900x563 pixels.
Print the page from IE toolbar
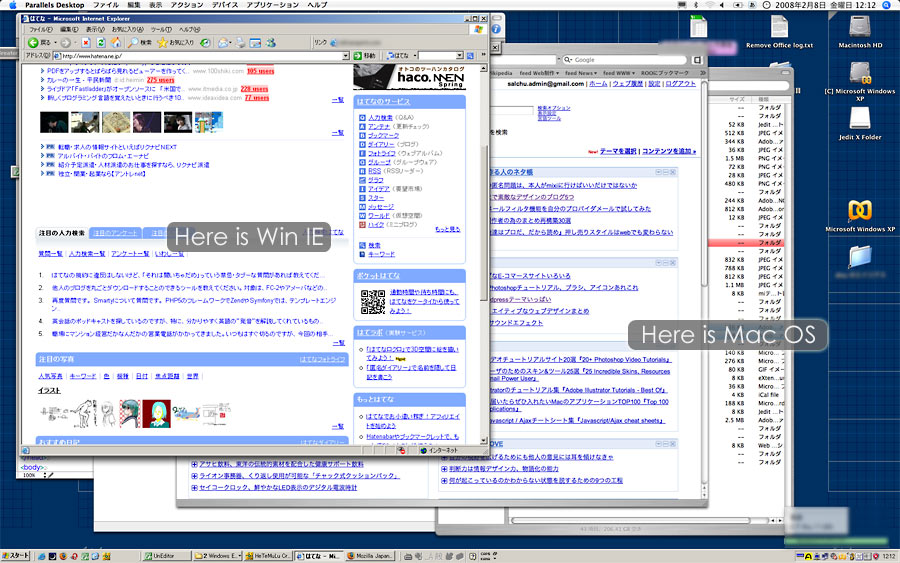pyautogui.click(x=240, y=42)
